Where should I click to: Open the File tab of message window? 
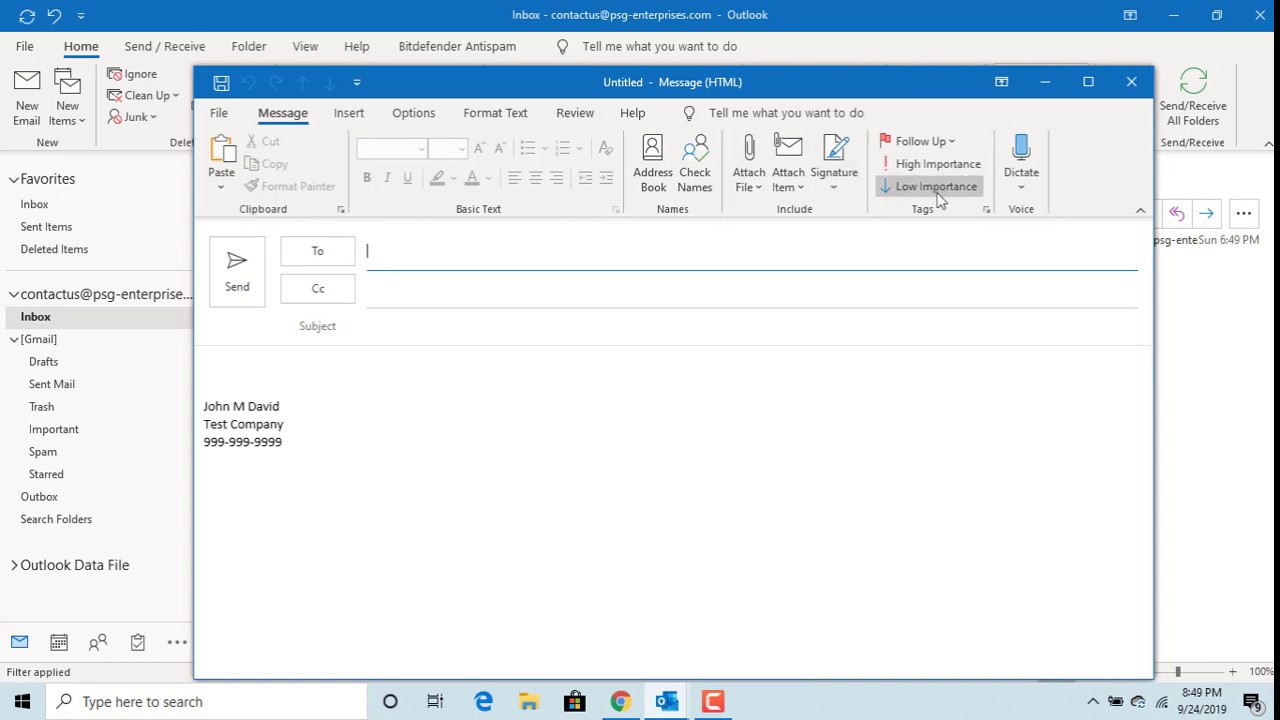[219, 113]
